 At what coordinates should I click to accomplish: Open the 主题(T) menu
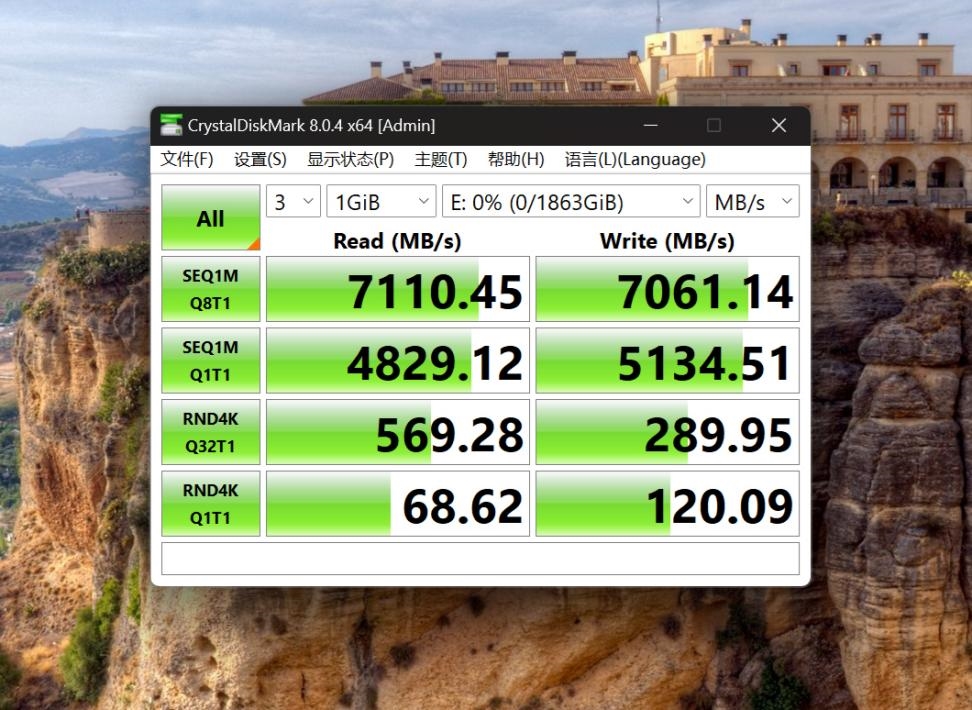coord(441,159)
